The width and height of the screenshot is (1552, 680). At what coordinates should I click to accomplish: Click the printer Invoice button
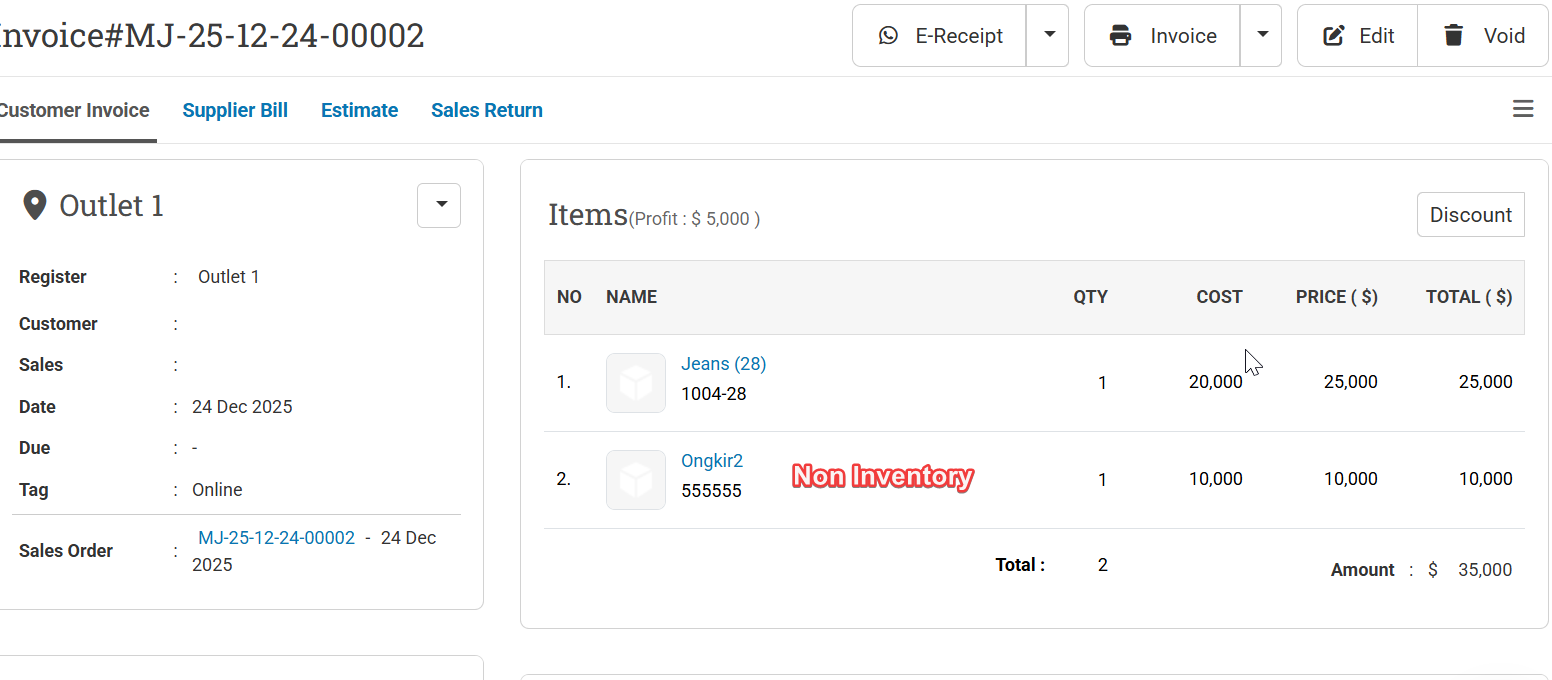[x=1162, y=36]
